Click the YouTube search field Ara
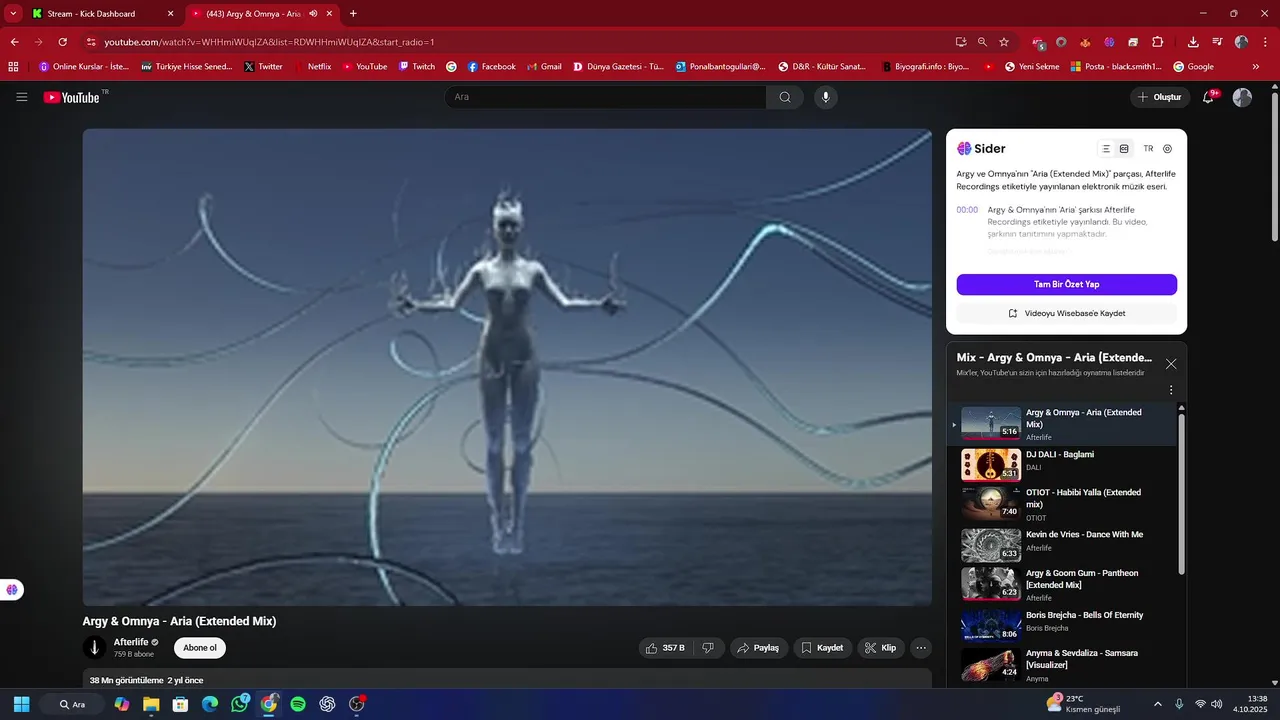The height and width of the screenshot is (720, 1280). click(x=606, y=97)
